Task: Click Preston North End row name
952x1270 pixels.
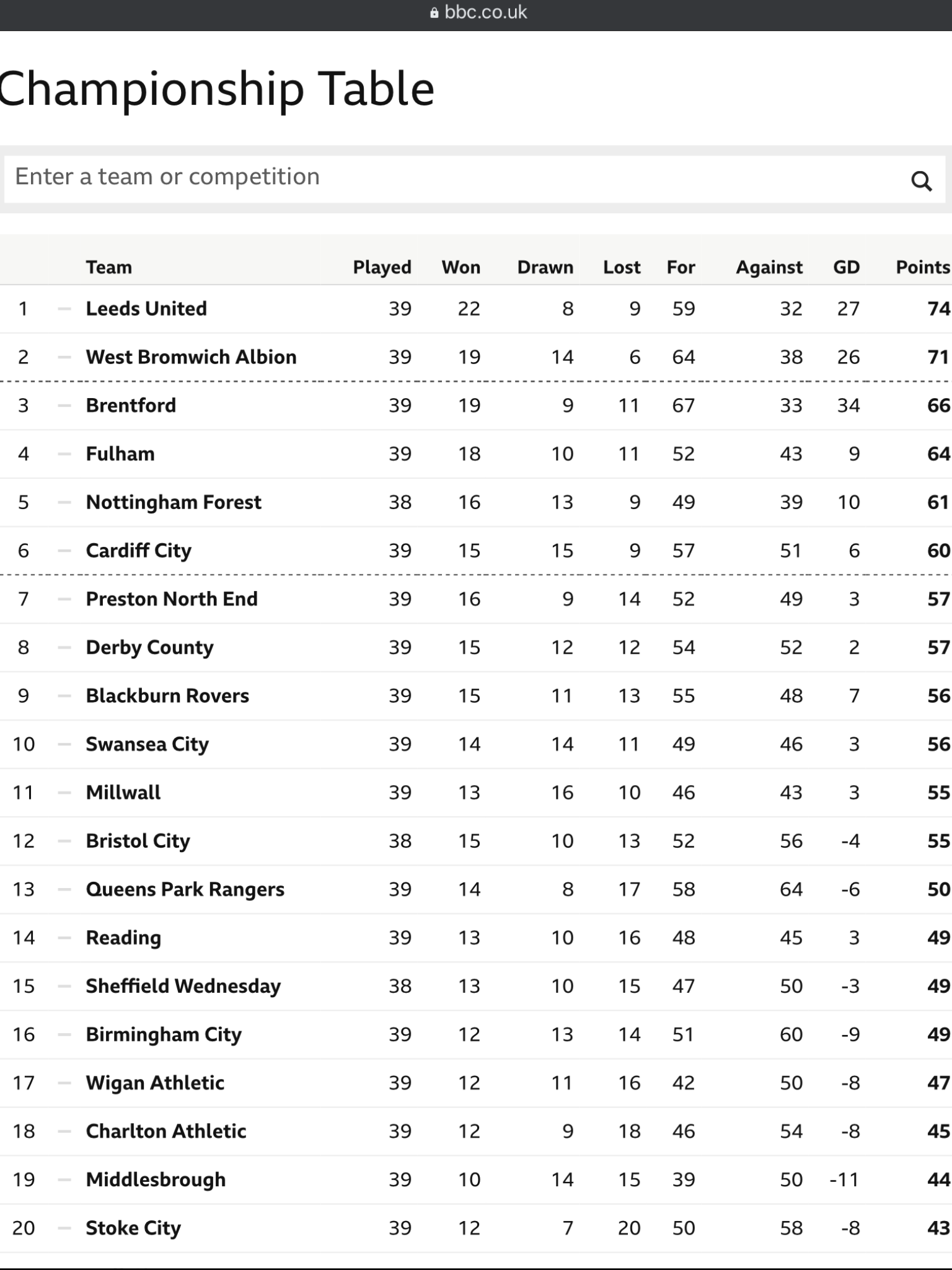Action: (x=172, y=598)
